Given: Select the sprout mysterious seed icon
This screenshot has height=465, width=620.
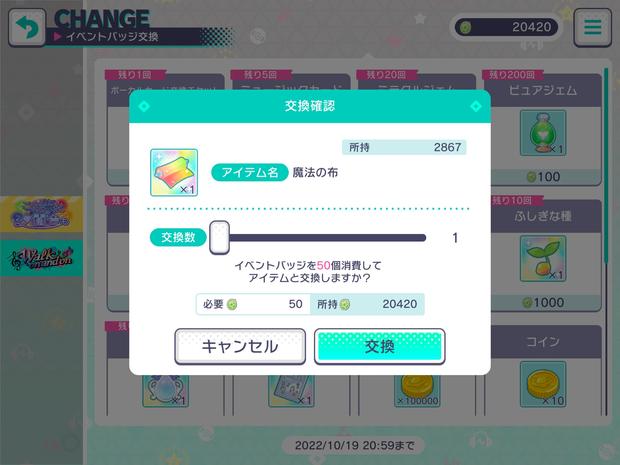Looking at the screenshot, I should [543, 259].
